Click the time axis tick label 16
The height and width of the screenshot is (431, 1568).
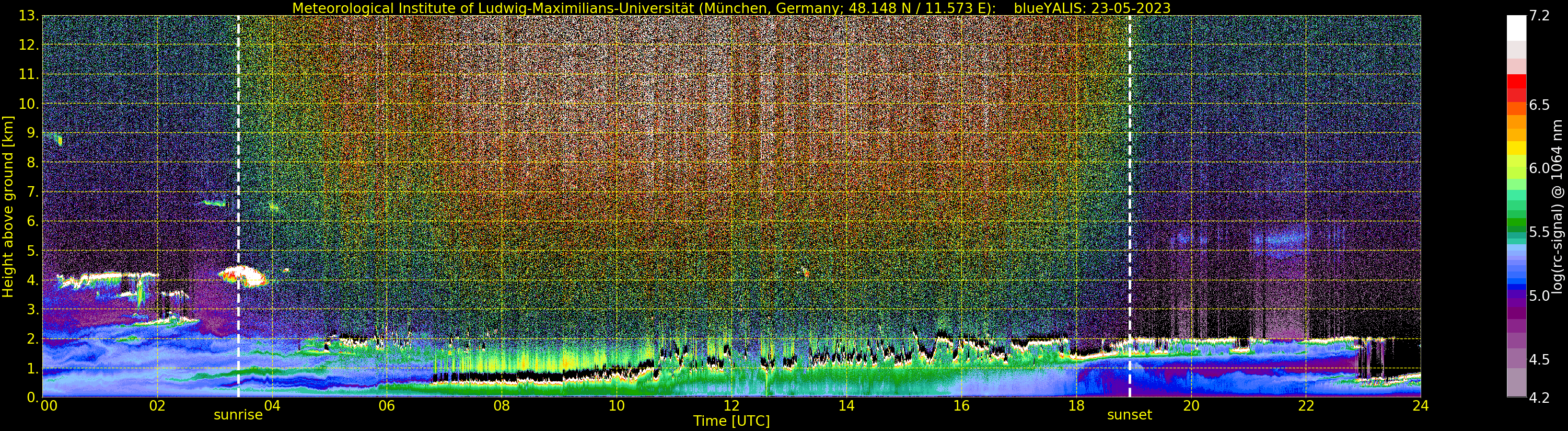tap(961, 406)
